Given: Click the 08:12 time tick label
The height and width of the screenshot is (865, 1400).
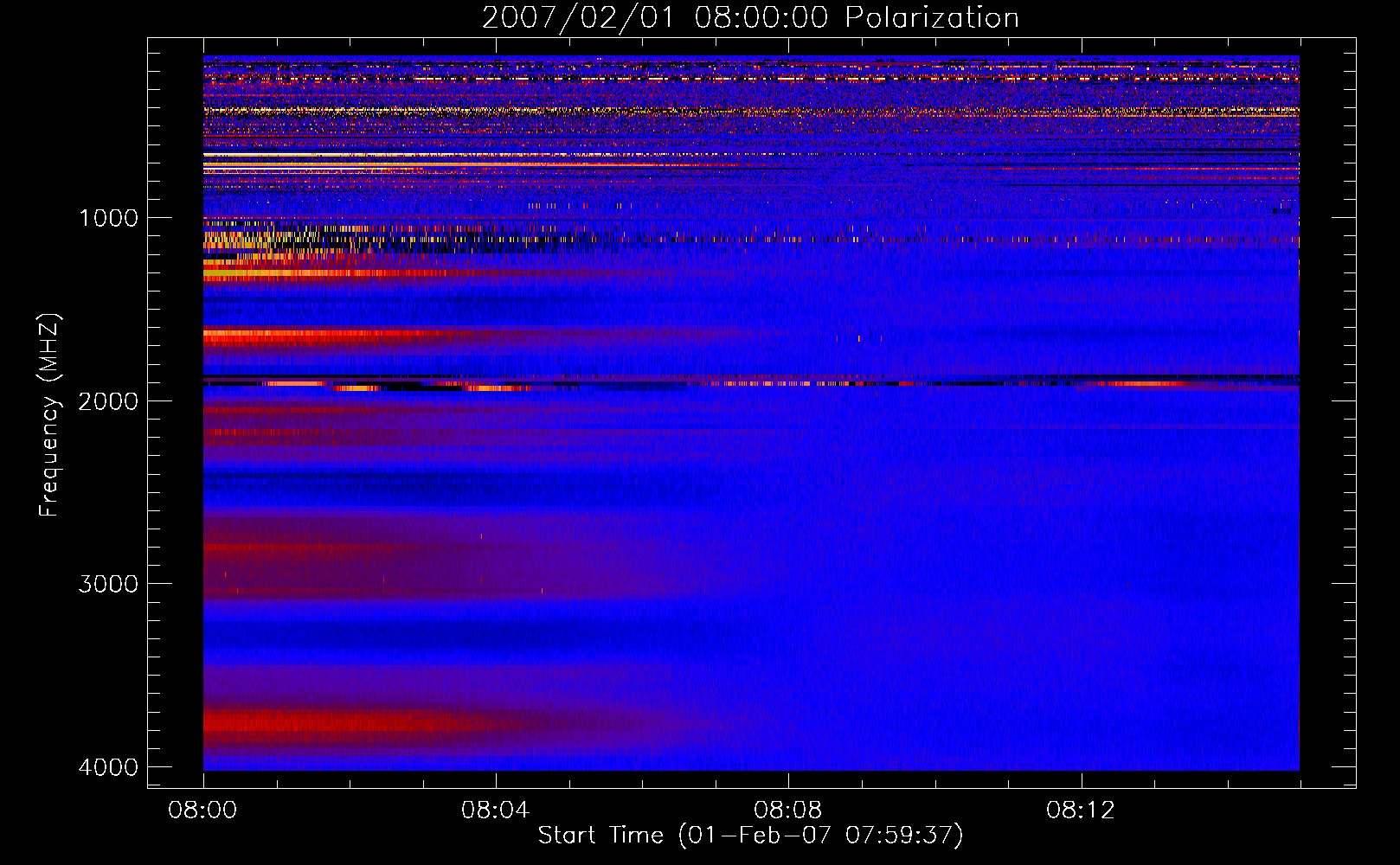Looking at the screenshot, I should [1080, 811].
